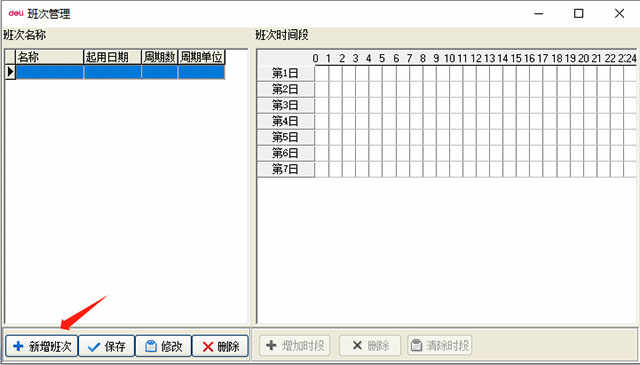The width and height of the screenshot is (640, 365).
Task: Click the 清除时段 button
Action: point(440,345)
